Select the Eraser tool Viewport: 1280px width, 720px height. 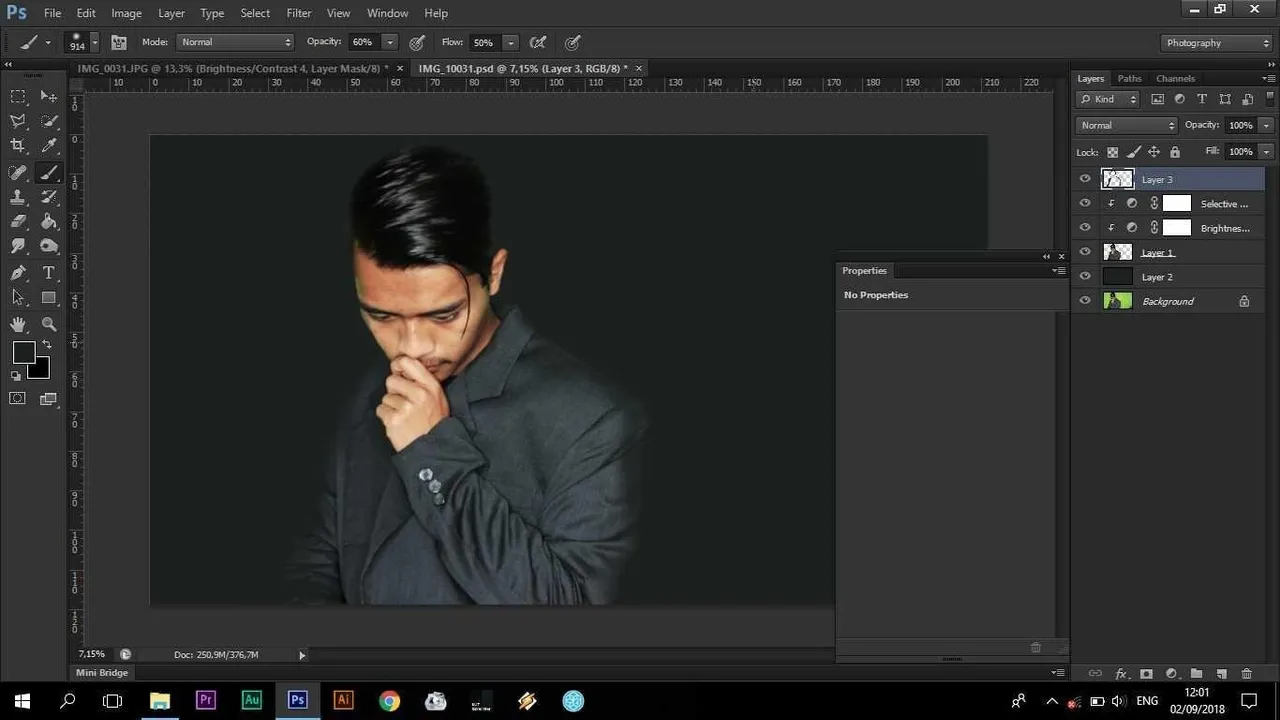(18, 222)
